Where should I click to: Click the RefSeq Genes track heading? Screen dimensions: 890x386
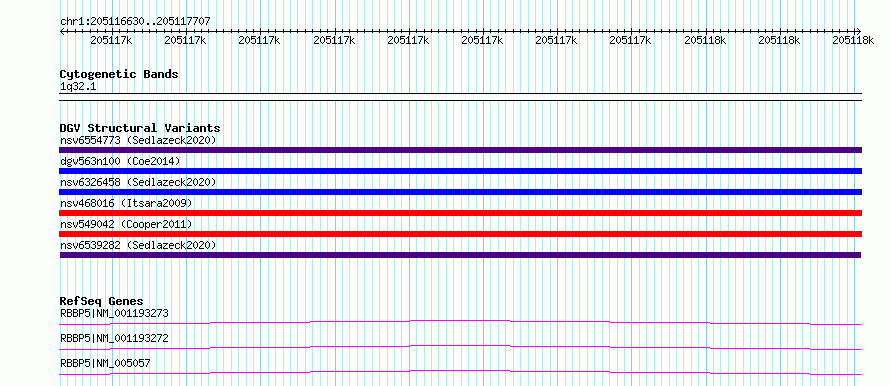[x=101, y=301]
